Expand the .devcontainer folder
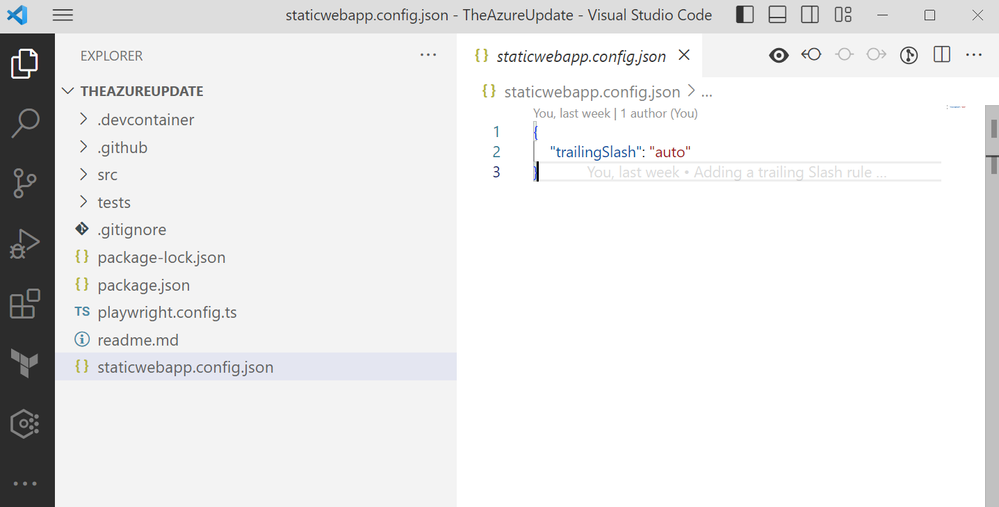The width and height of the screenshot is (999, 507). click(x=256, y=120)
